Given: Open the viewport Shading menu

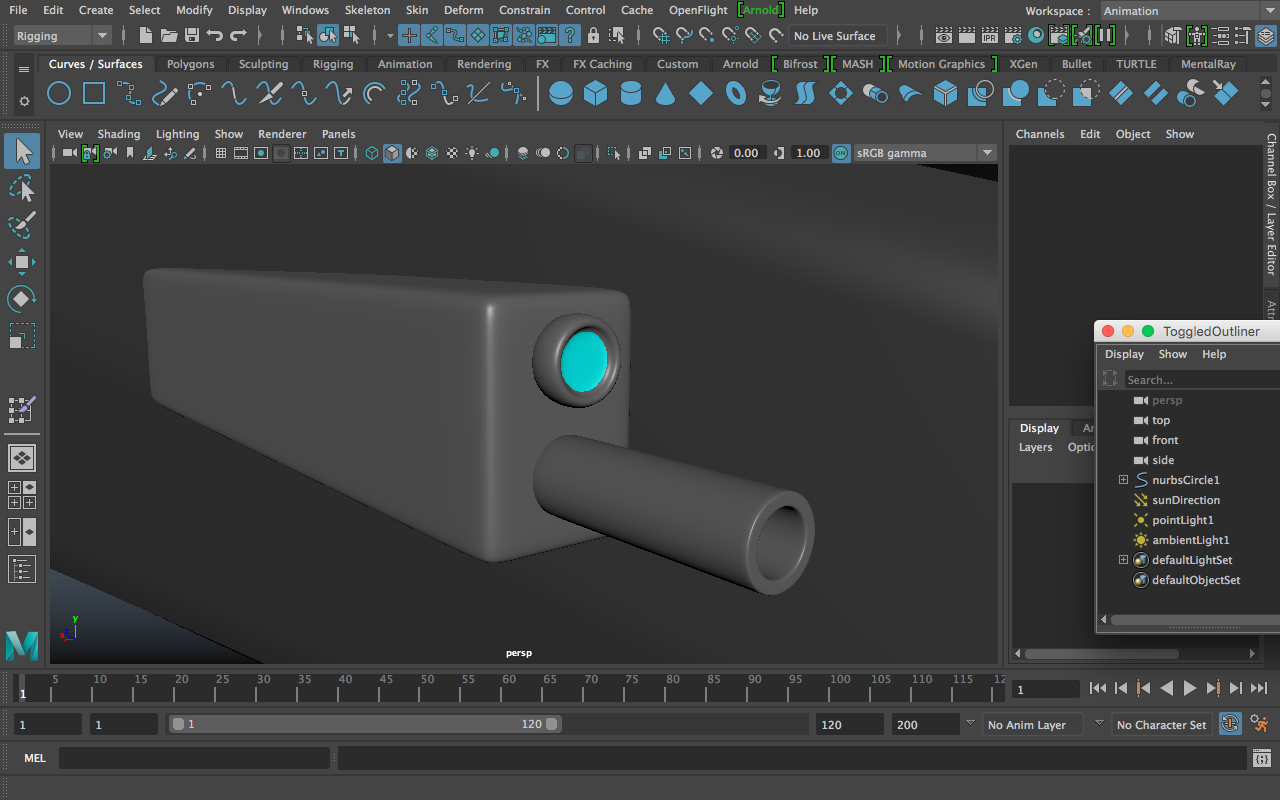Looking at the screenshot, I should (119, 134).
